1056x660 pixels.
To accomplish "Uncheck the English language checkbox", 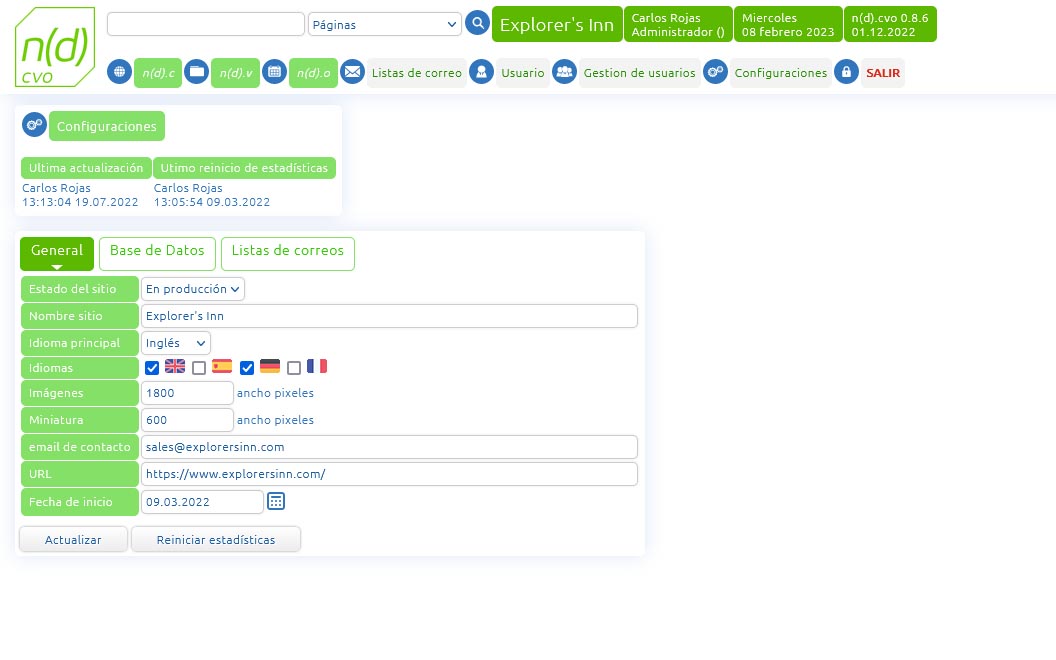I will 152,368.
